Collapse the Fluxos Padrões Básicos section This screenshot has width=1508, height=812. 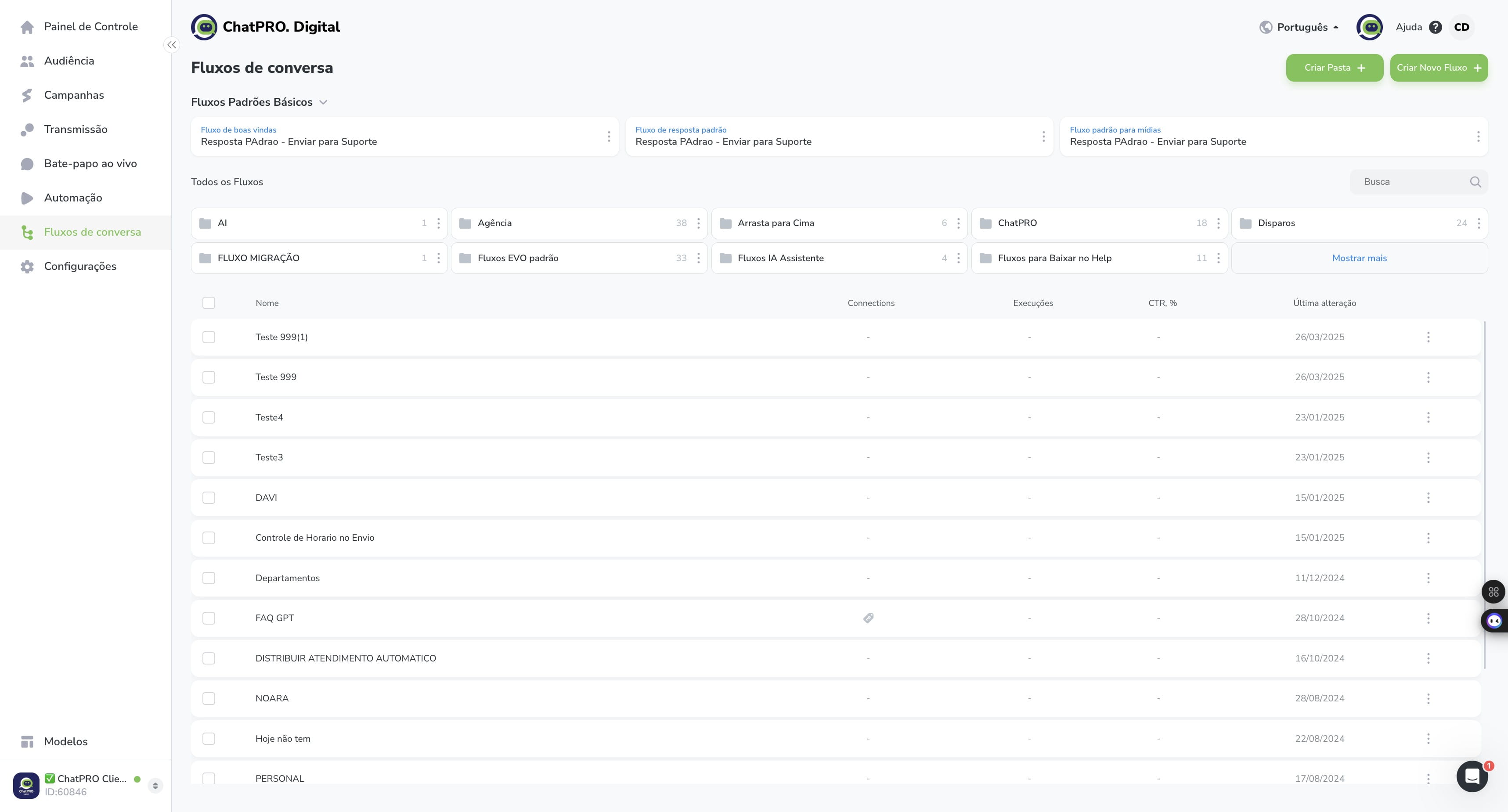[323, 102]
